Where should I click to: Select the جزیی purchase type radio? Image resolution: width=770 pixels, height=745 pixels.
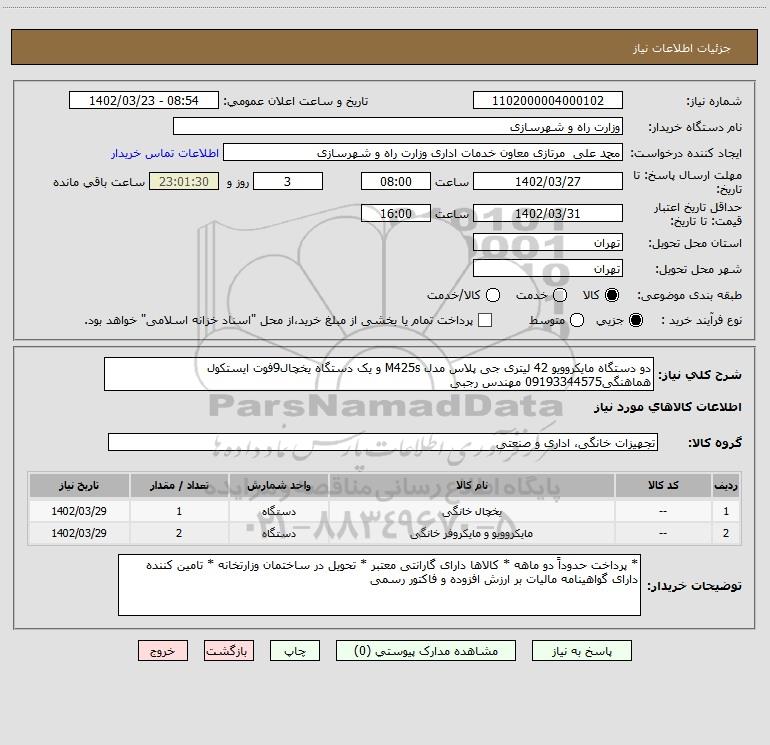click(x=635, y=320)
